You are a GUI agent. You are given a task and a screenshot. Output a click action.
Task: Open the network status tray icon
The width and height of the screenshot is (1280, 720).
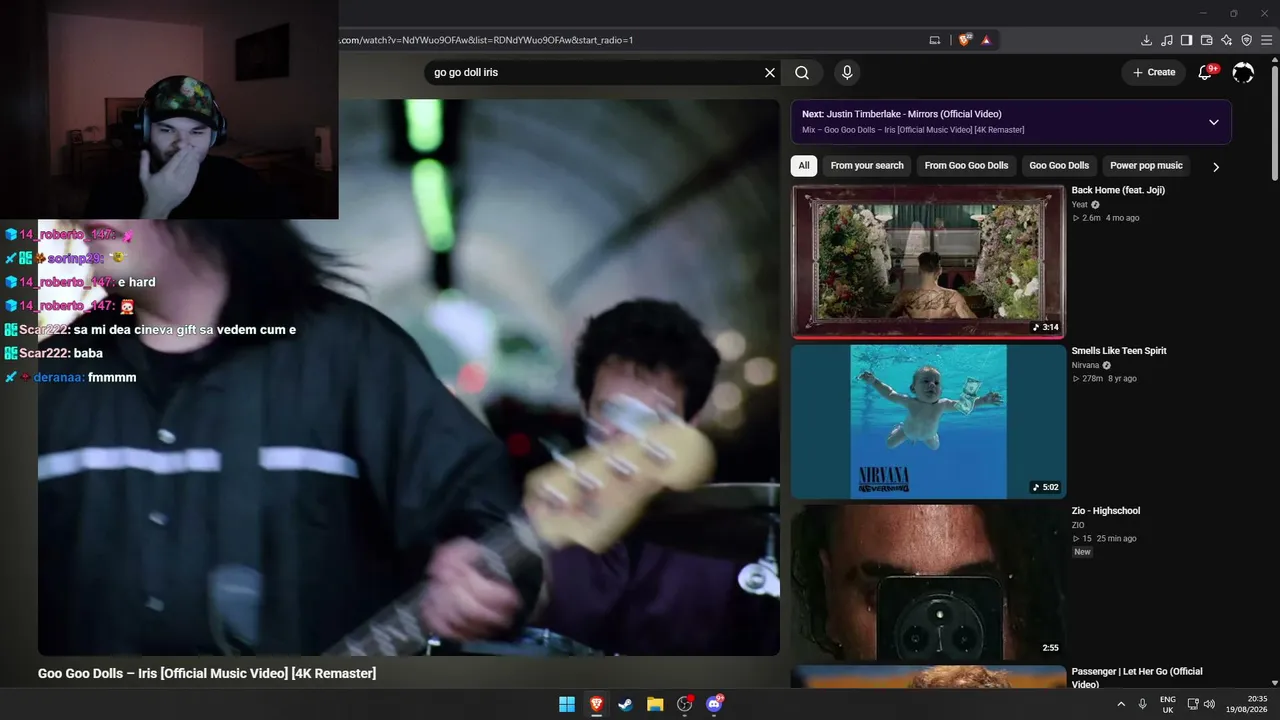point(1192,704)
